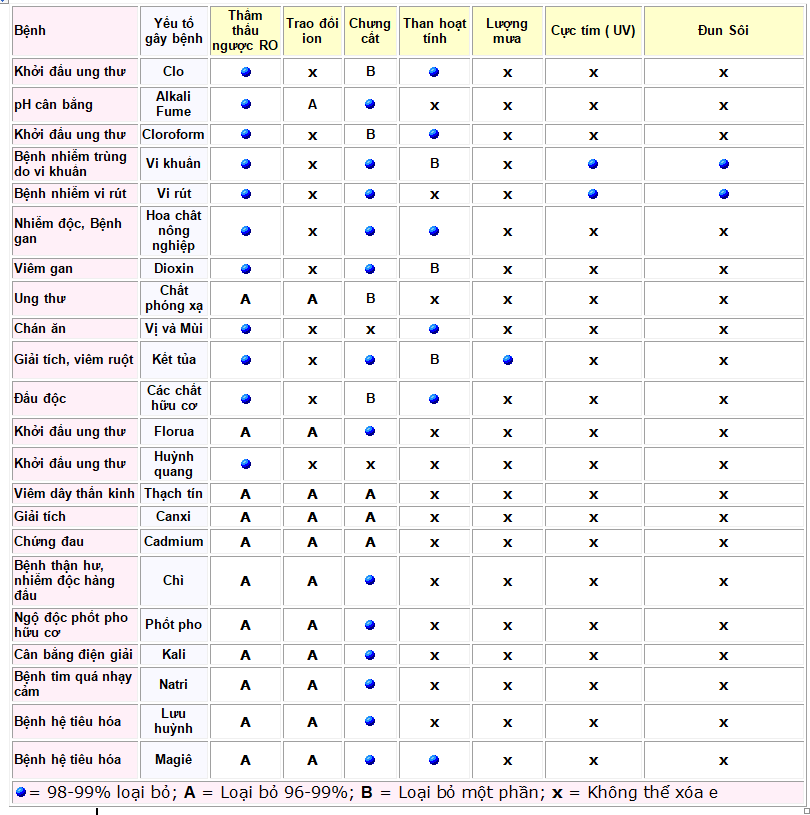Click the blue dot under Thẩm thấu ngược RO for Huỳnh quang
Viewport: 810px width, 815px height.
coord(246,464)
